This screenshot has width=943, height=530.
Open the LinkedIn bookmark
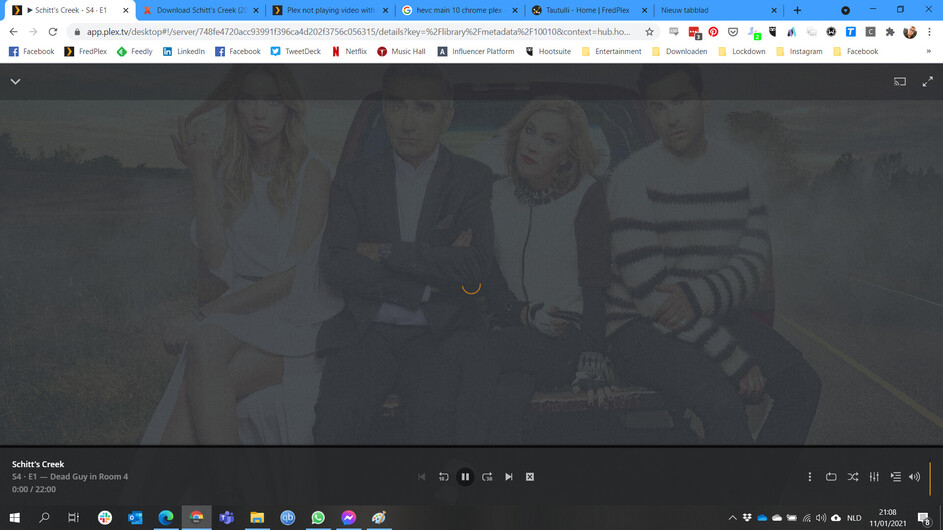[184, 52]
